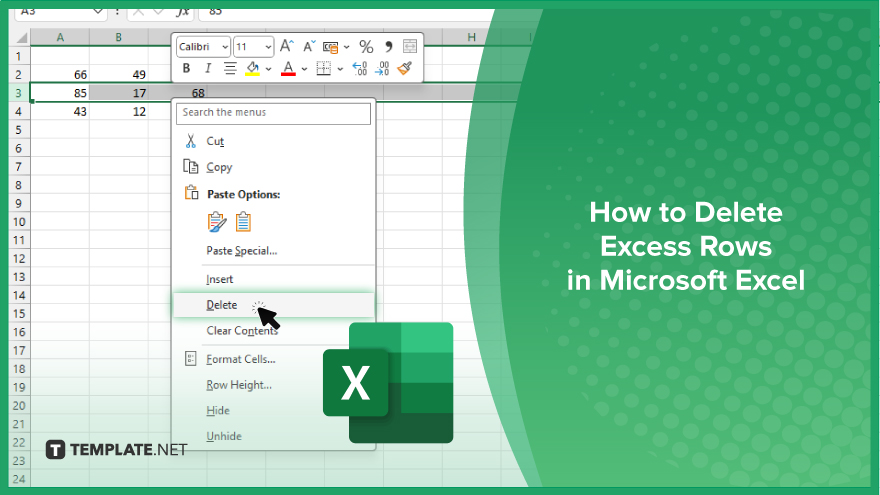The height and width of the screenshot is (495, 880).
Task: Click the Select All corner triangle
Action: click(x=20, y=38)
